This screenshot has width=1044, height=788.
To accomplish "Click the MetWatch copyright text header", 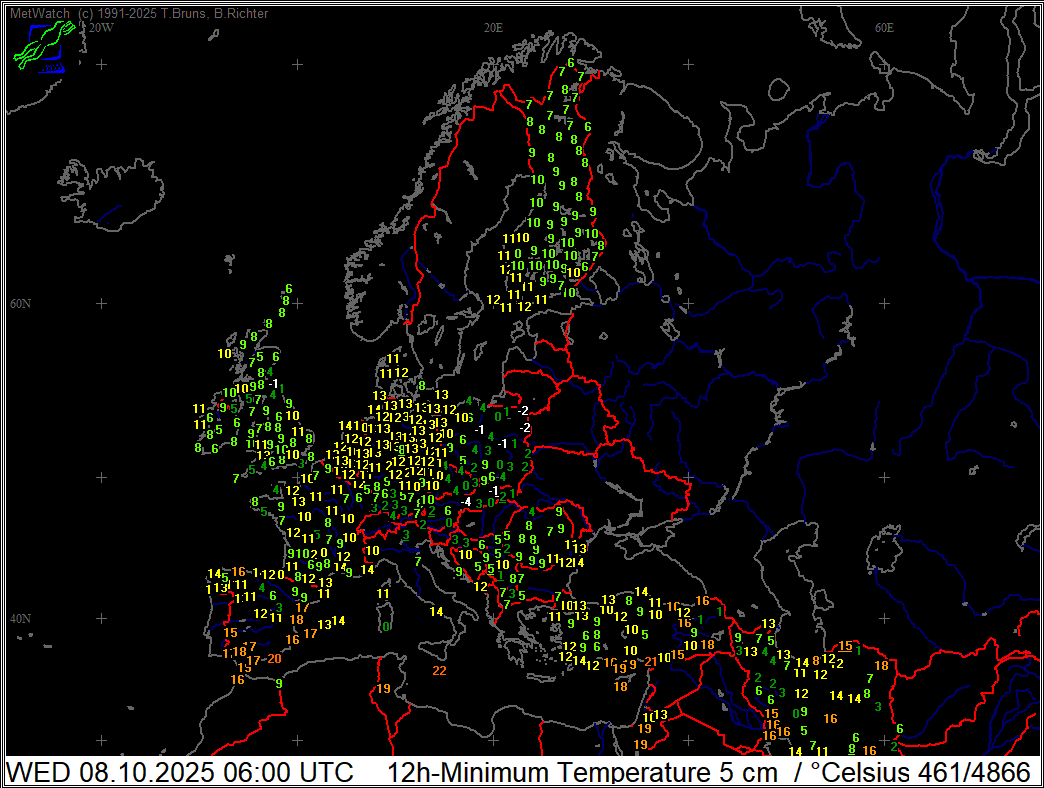I will (x=140, y=13).
